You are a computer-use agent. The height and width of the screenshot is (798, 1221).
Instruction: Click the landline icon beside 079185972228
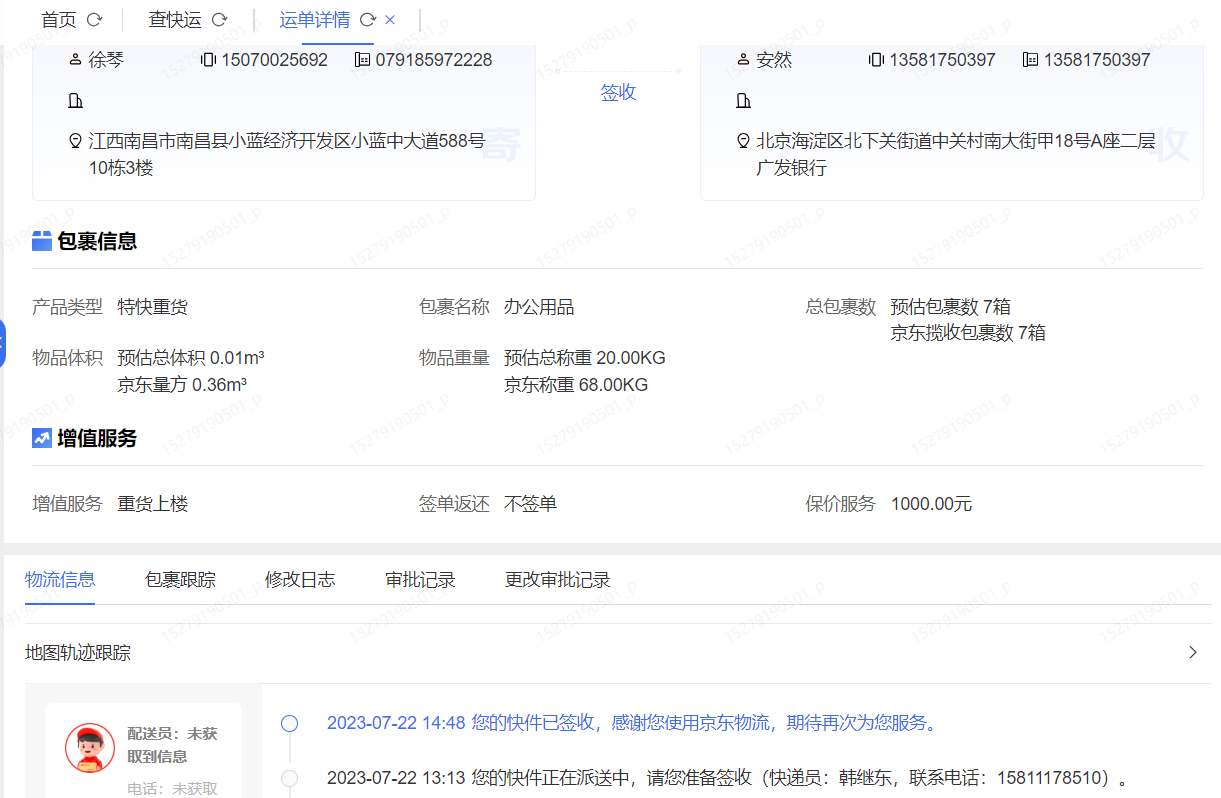(x=362, y=60)
